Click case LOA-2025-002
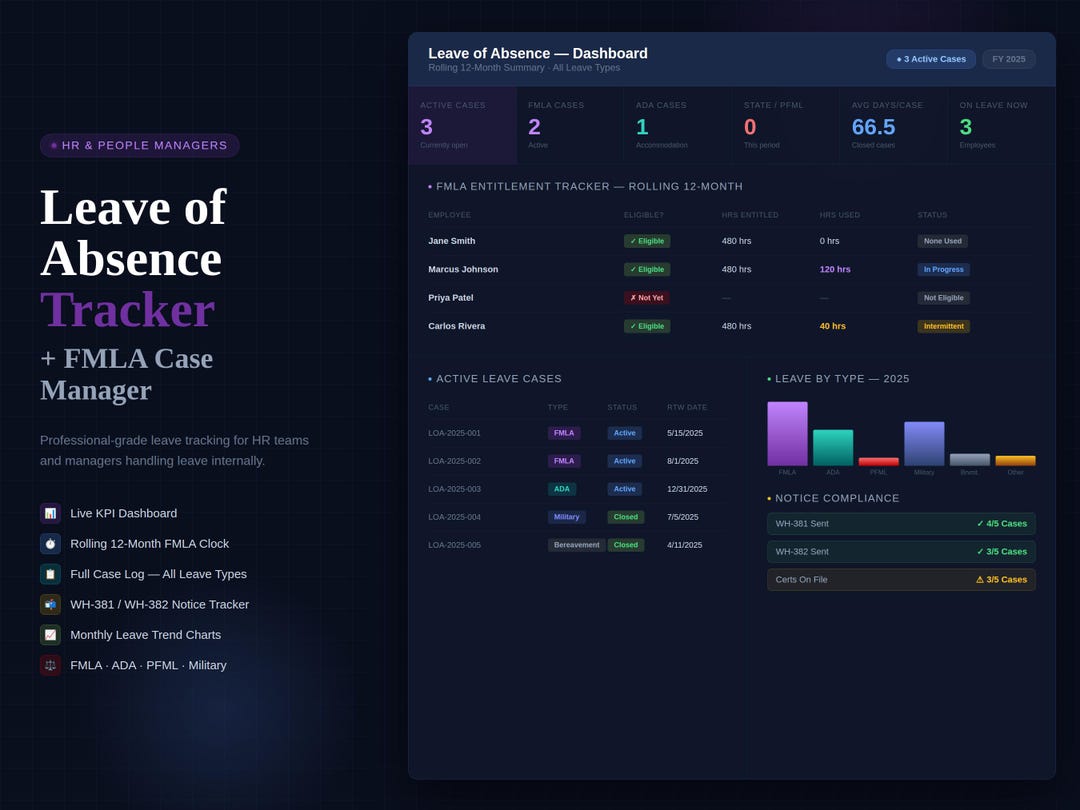Screen dimensions: 1080x810 point(454,461)
